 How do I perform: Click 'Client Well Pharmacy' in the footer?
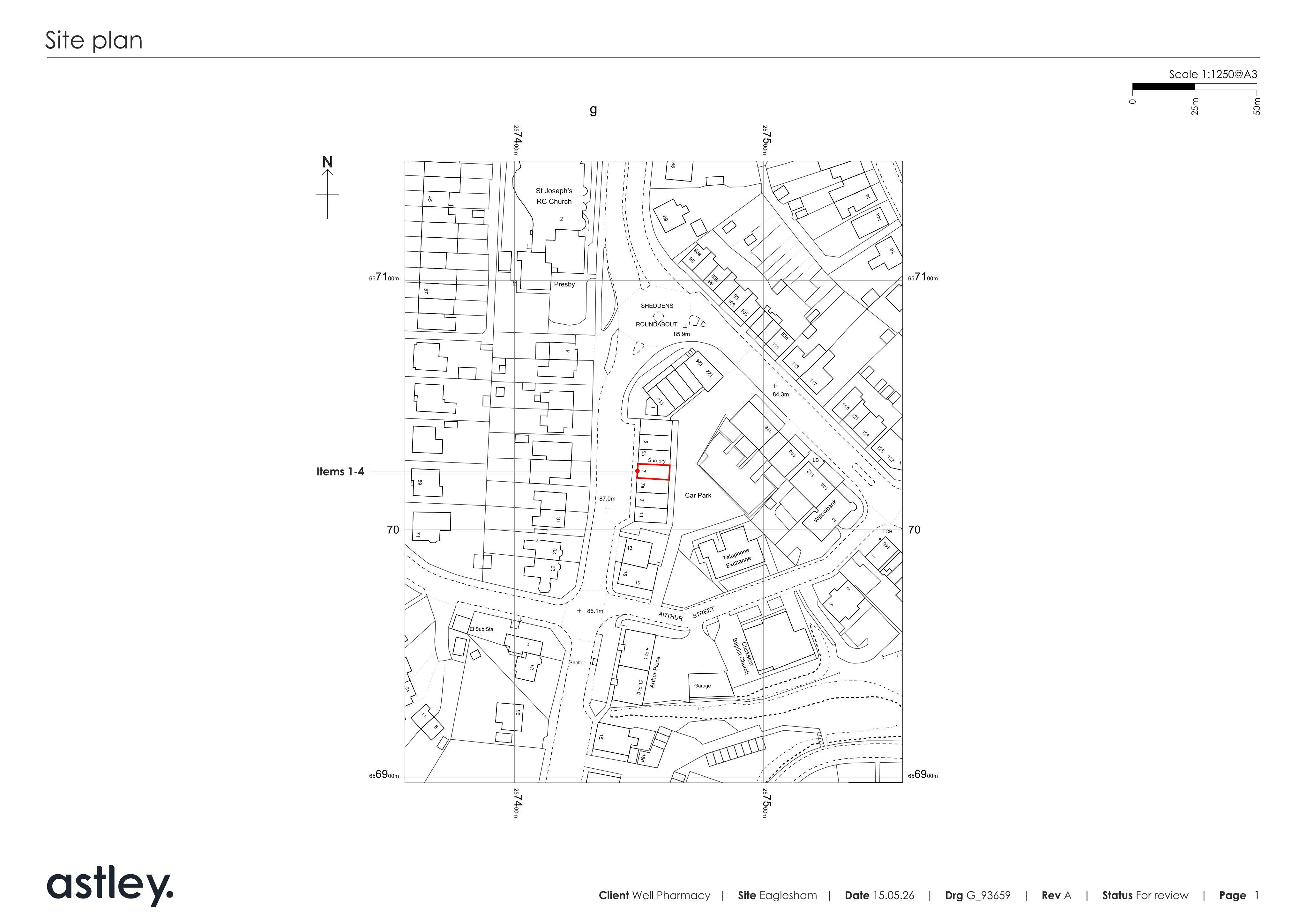point(655,896)
